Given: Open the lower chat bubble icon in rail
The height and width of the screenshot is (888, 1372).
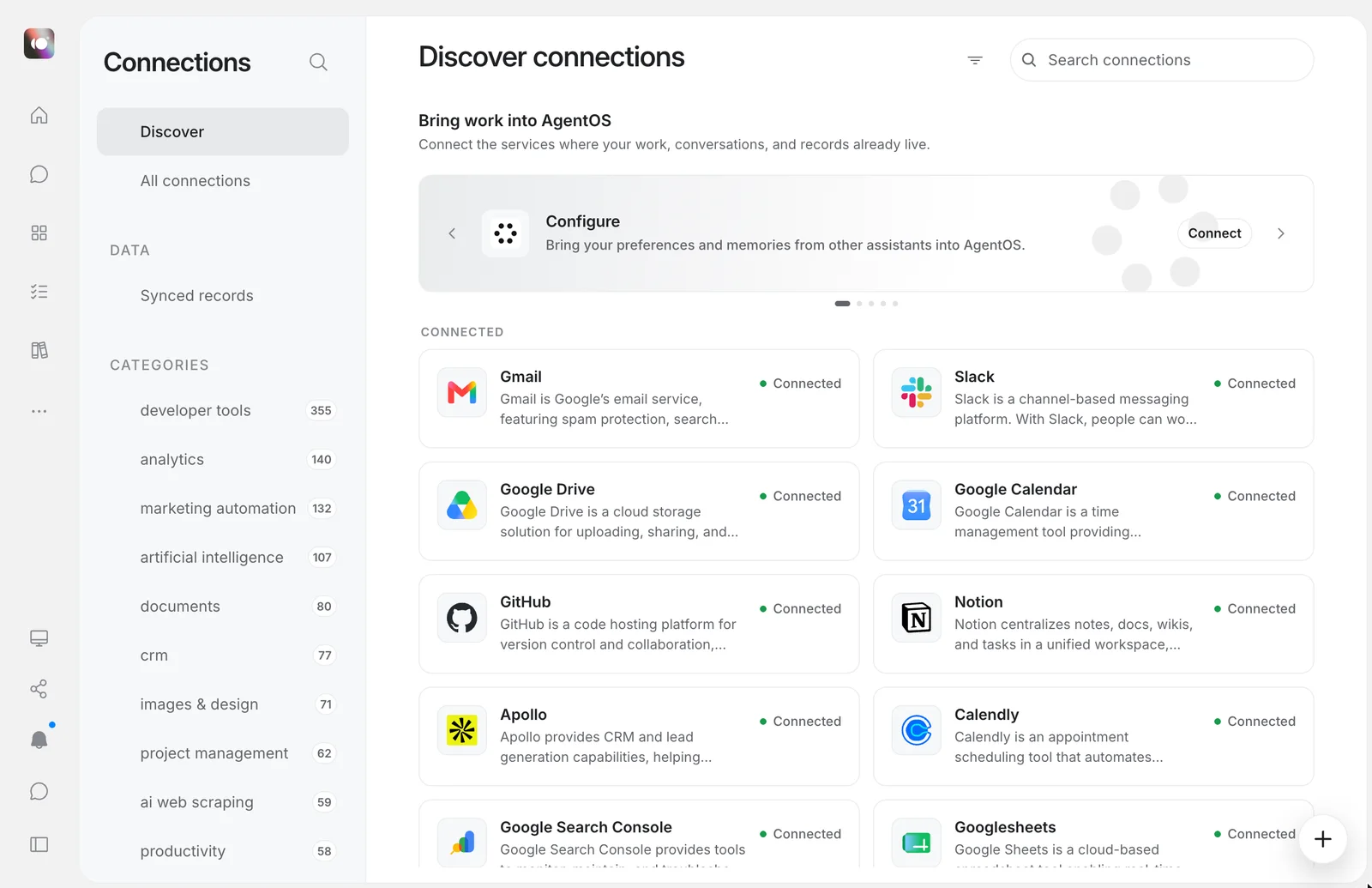Looking at the screenshot, I should (39, 791).
